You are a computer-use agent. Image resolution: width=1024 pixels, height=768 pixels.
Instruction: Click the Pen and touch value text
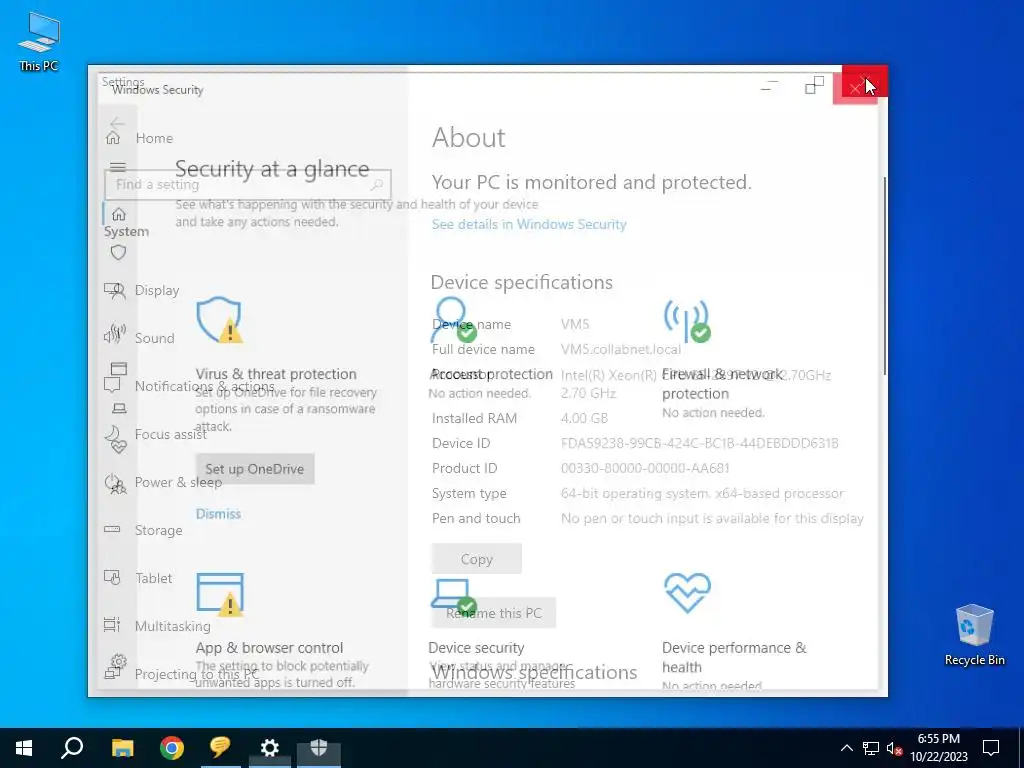point(712,519)
